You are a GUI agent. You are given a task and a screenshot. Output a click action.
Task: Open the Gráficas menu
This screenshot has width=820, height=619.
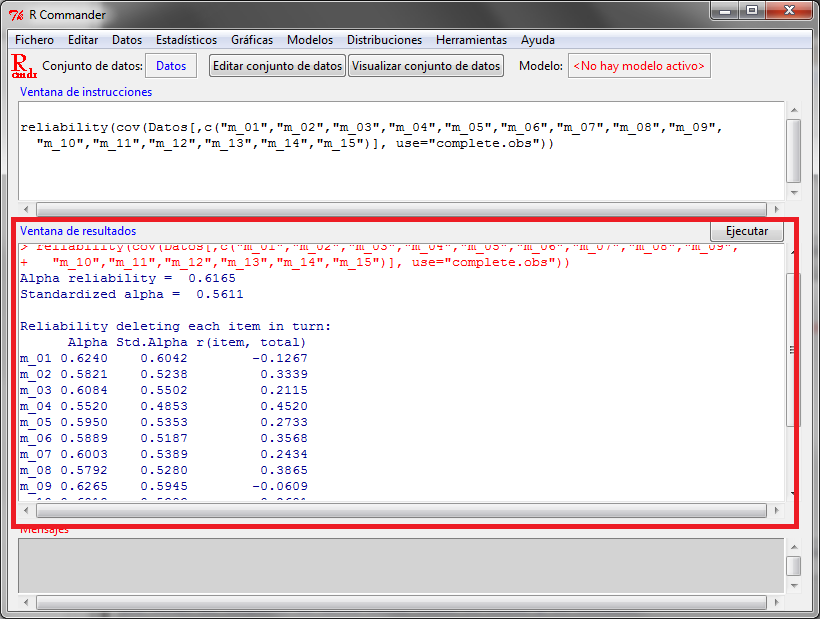pyautogui.click(x=252, y=40)
